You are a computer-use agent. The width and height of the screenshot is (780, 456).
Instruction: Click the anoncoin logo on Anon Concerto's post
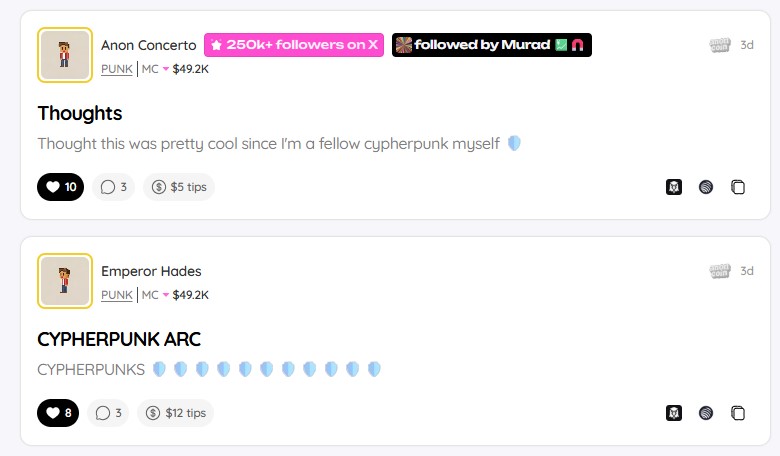tap(720, 45)
